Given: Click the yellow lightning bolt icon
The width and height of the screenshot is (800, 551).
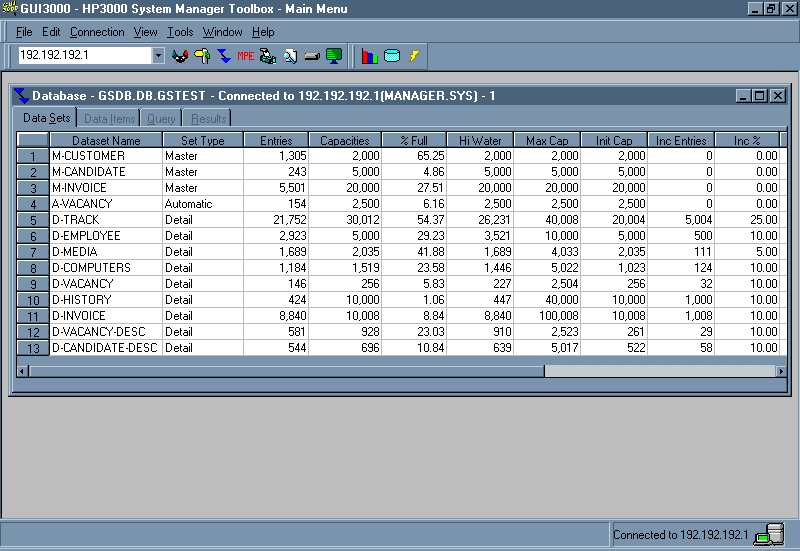Looking at the screenshot, I should (414, 56).
